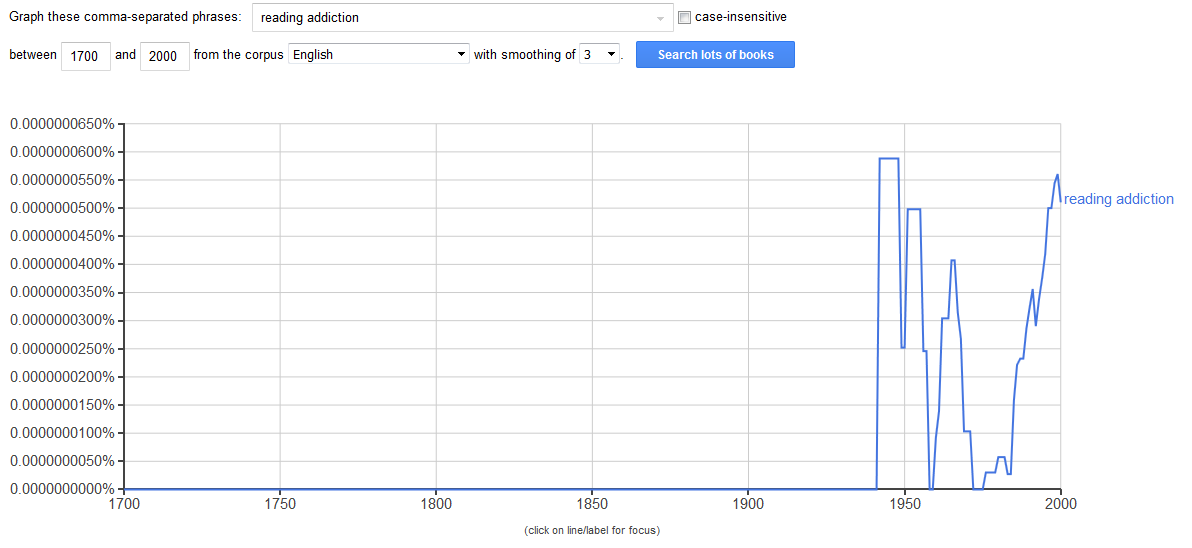Click the 1800 label on the x-axis
The height and width of the screenshot is (548, 1192).
coord(436,503)
